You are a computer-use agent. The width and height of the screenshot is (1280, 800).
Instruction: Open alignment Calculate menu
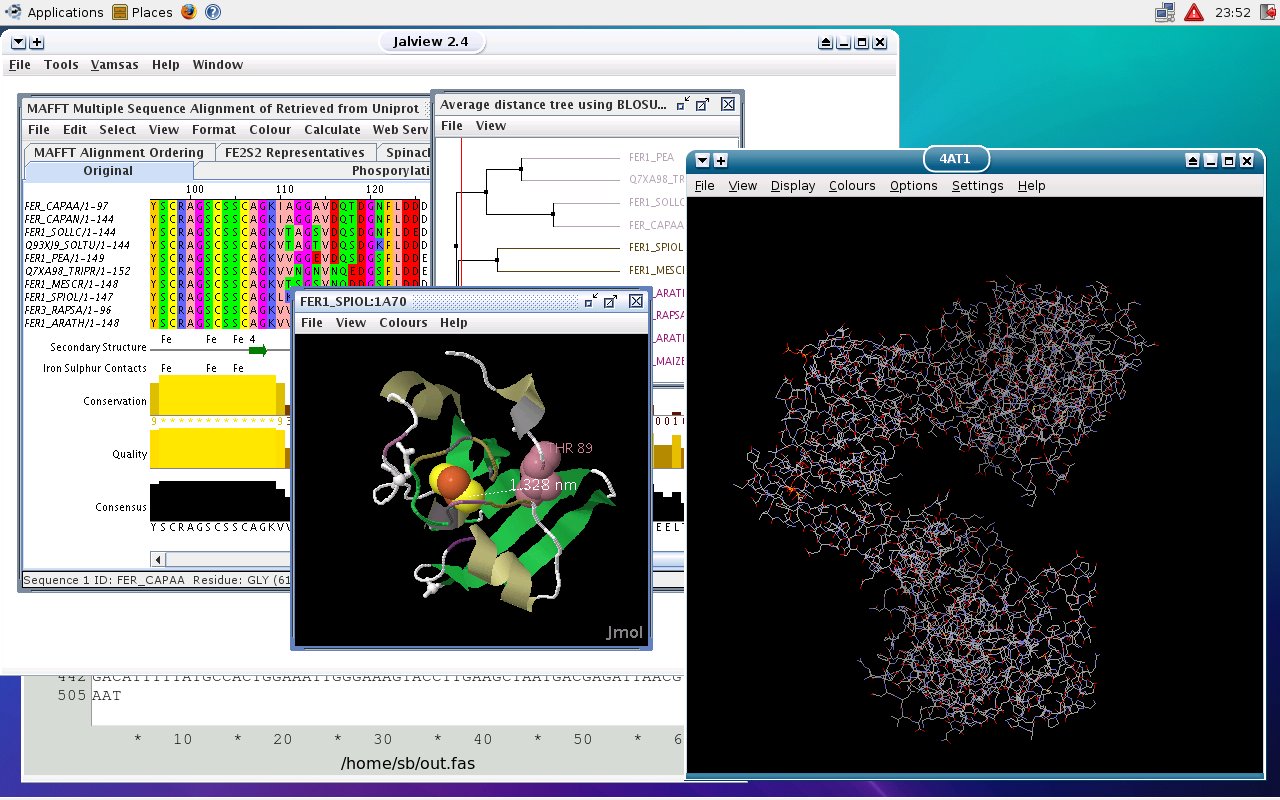(332, 129)
